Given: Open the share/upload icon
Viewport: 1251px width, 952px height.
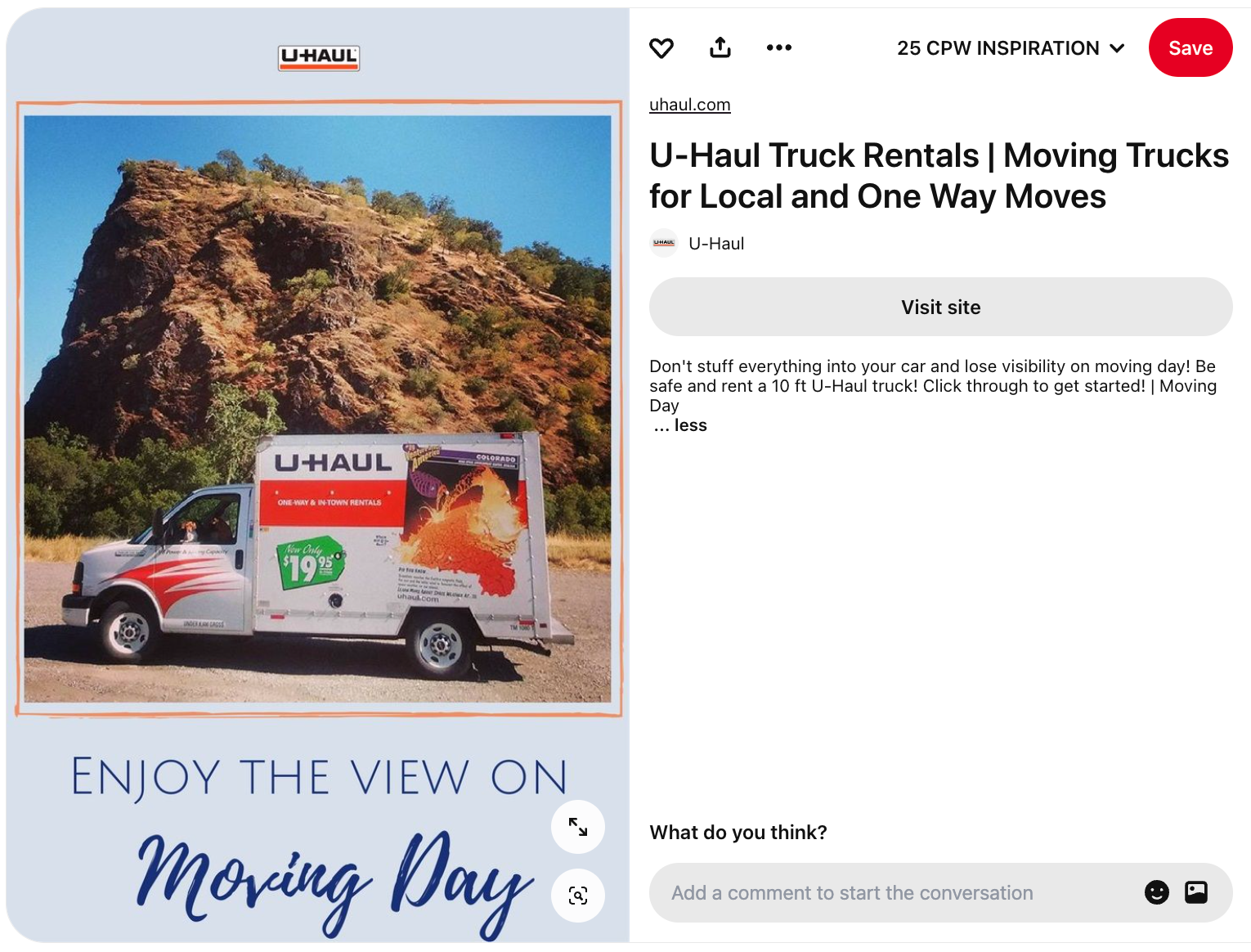Looking at the screenshot, I should 720,48.
